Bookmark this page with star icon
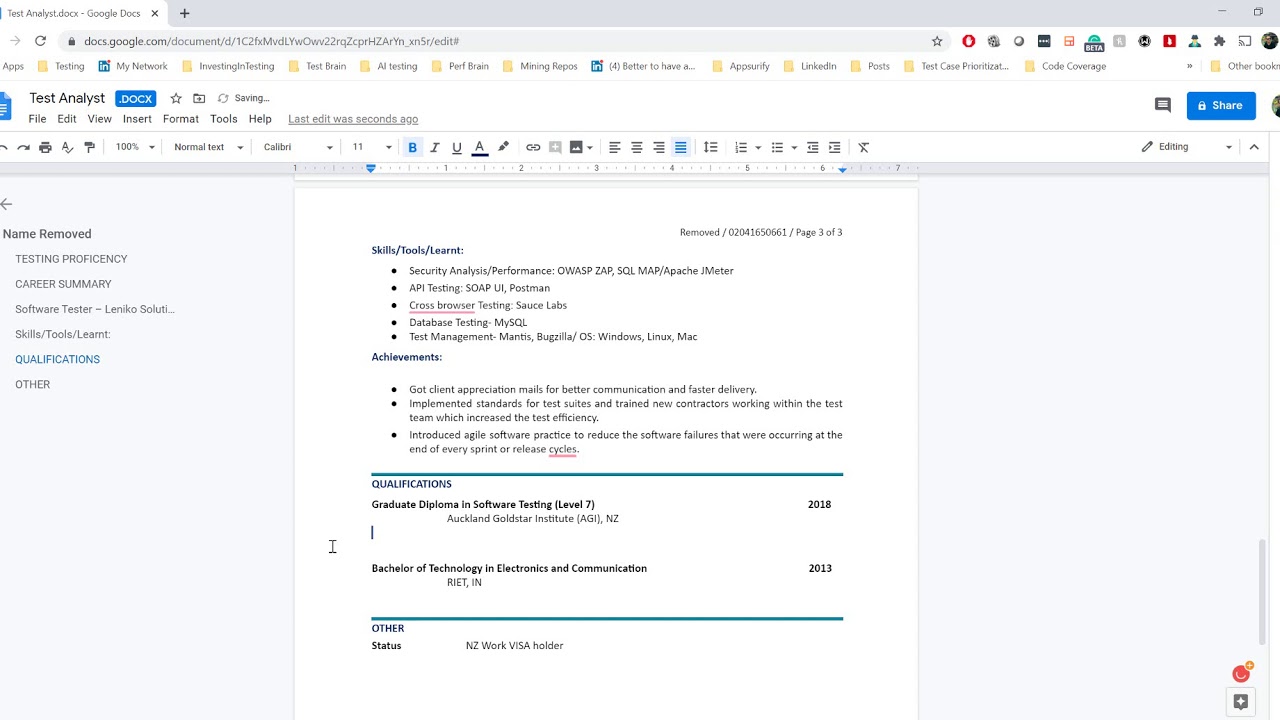The image size is (1280, 720). pyautogui.click(x=937, y=41)
